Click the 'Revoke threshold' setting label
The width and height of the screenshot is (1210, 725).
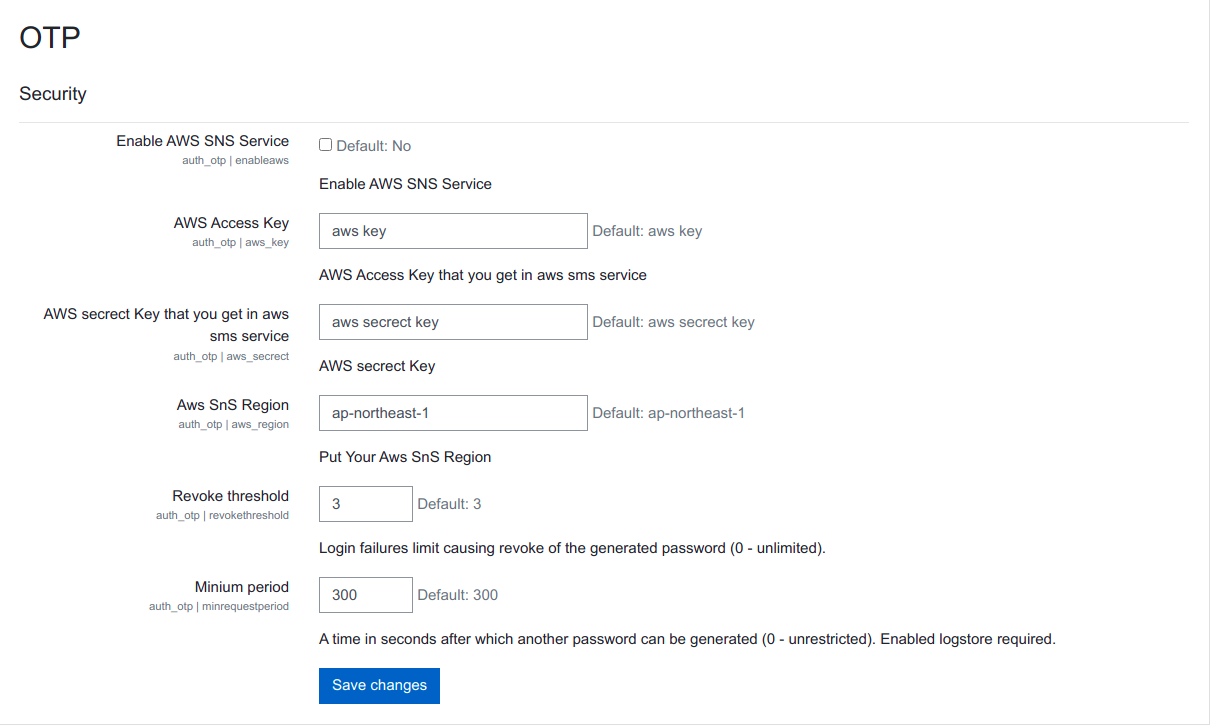pyautogui.click(x=230, y=496)
